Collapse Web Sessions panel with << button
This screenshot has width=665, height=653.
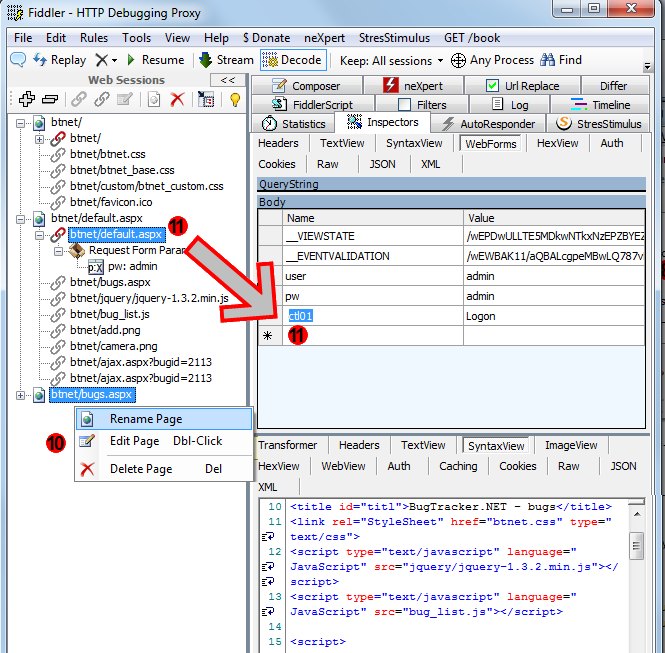228,80
